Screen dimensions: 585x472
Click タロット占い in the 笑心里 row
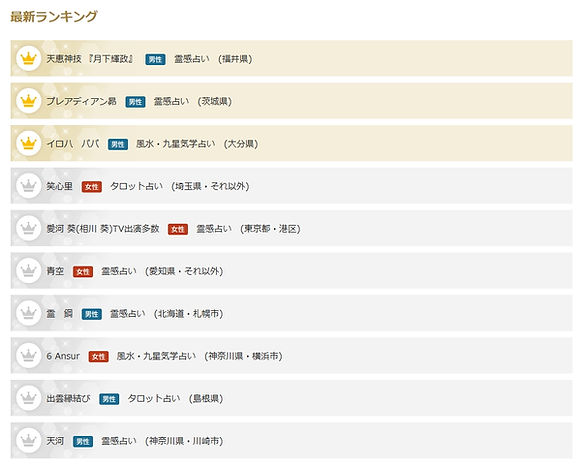pos(136,186)
